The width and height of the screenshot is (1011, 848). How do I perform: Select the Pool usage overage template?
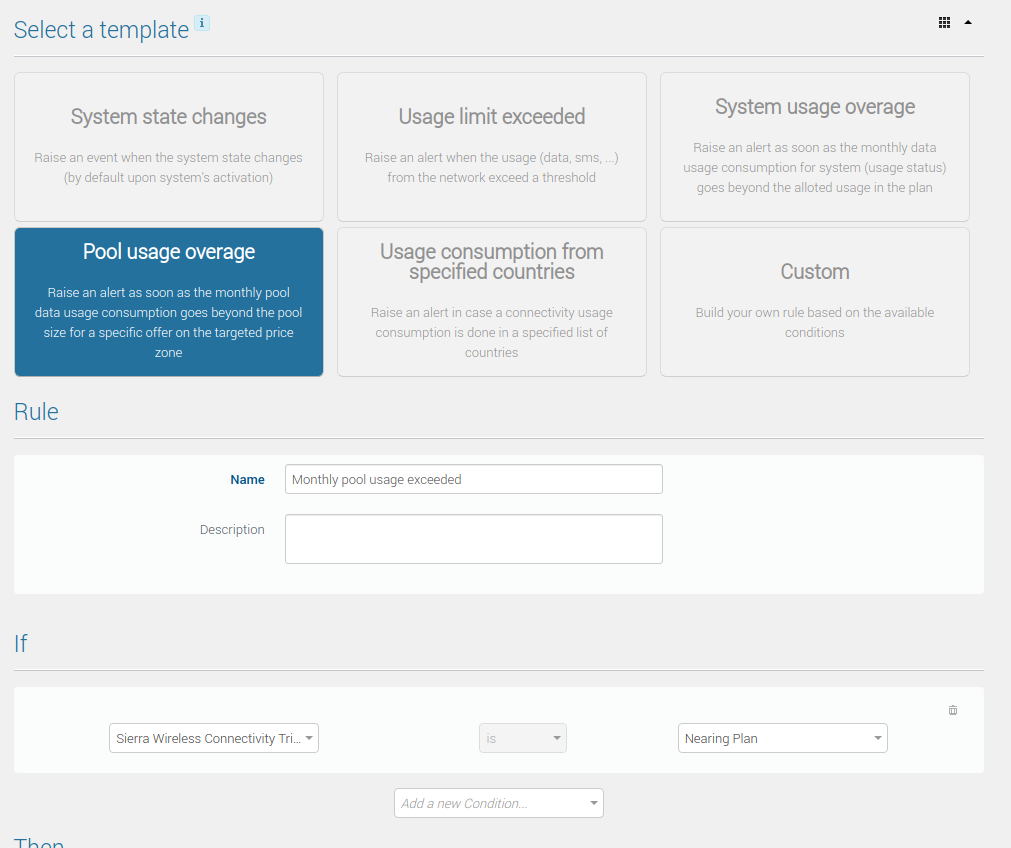click(169, 301)
